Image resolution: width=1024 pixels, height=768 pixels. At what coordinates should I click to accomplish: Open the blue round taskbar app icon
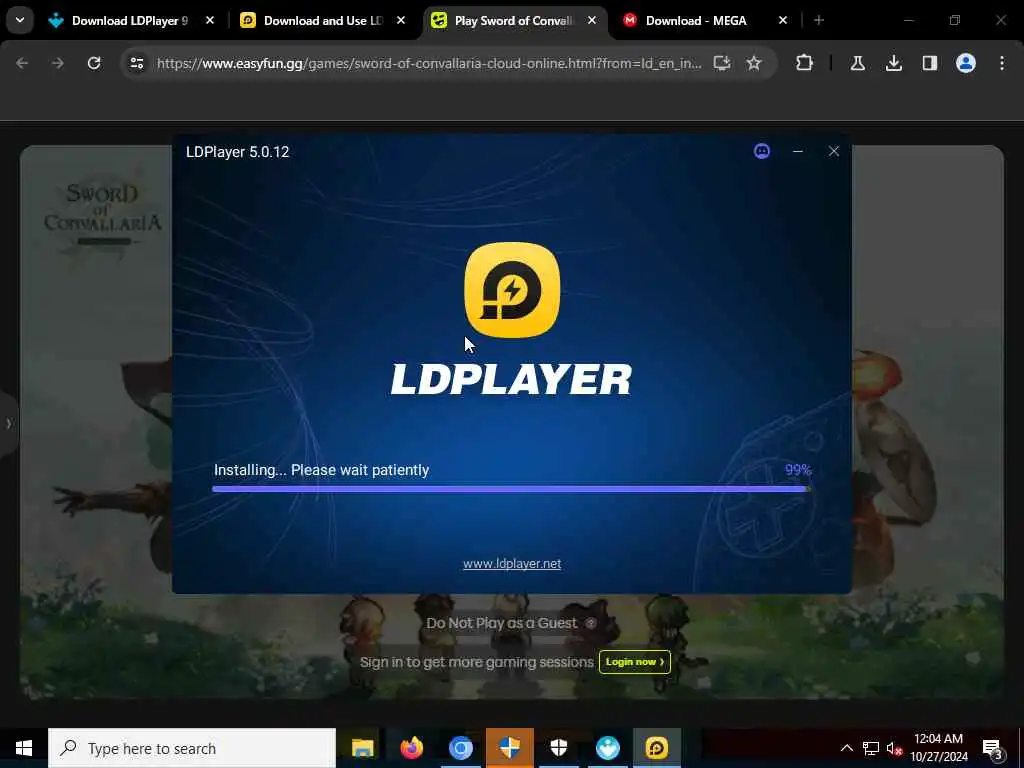pos(607,748)
